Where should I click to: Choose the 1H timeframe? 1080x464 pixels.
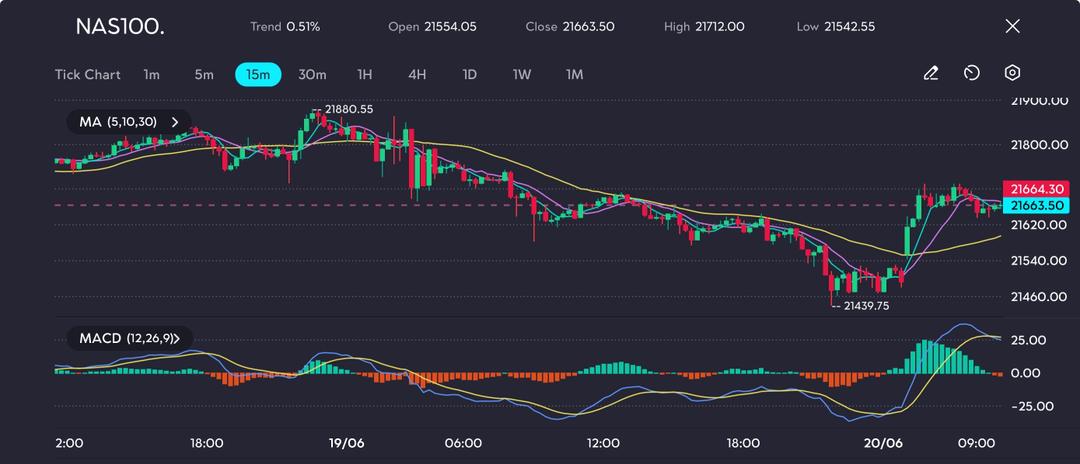(365, 75)
